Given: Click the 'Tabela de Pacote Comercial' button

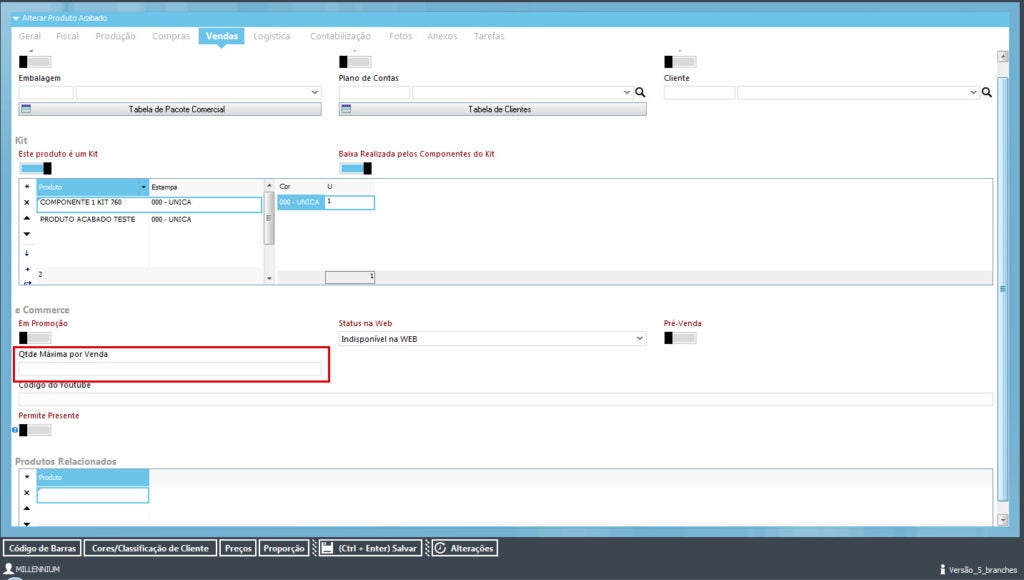Looking at the screenshot, I should pos(170,109).
